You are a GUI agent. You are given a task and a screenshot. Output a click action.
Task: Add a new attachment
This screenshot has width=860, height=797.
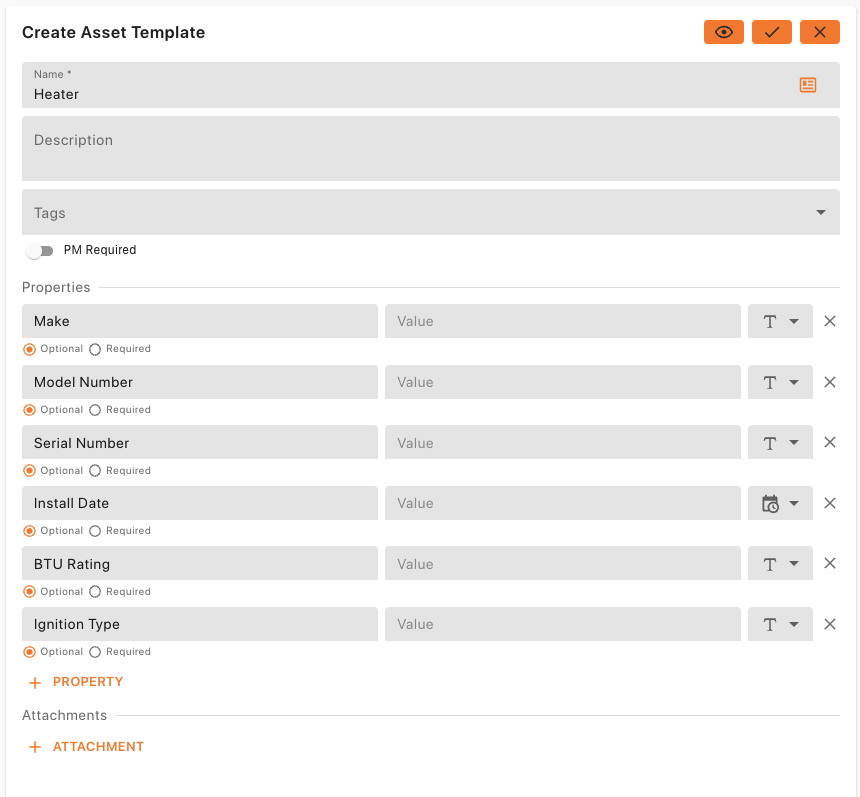click(86, 747)
